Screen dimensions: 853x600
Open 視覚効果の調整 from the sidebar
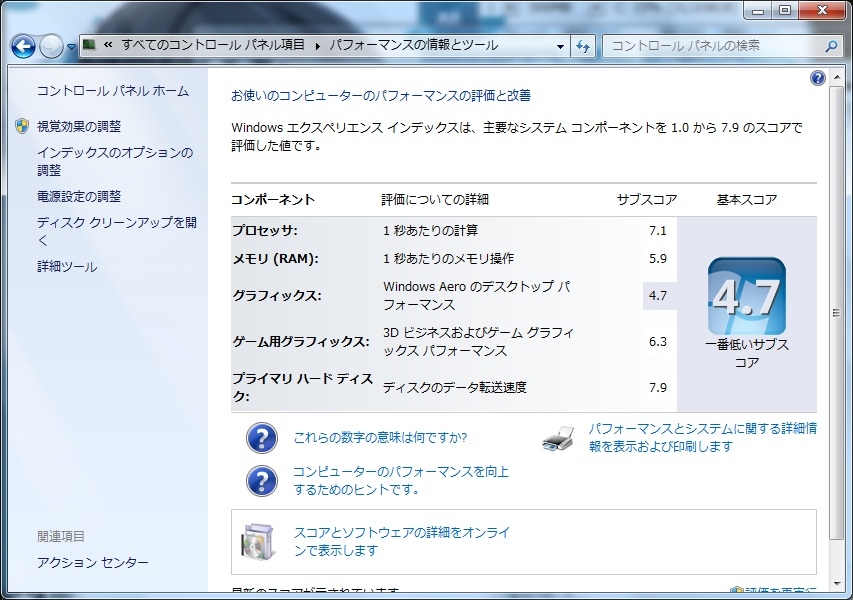click(78, 126)
